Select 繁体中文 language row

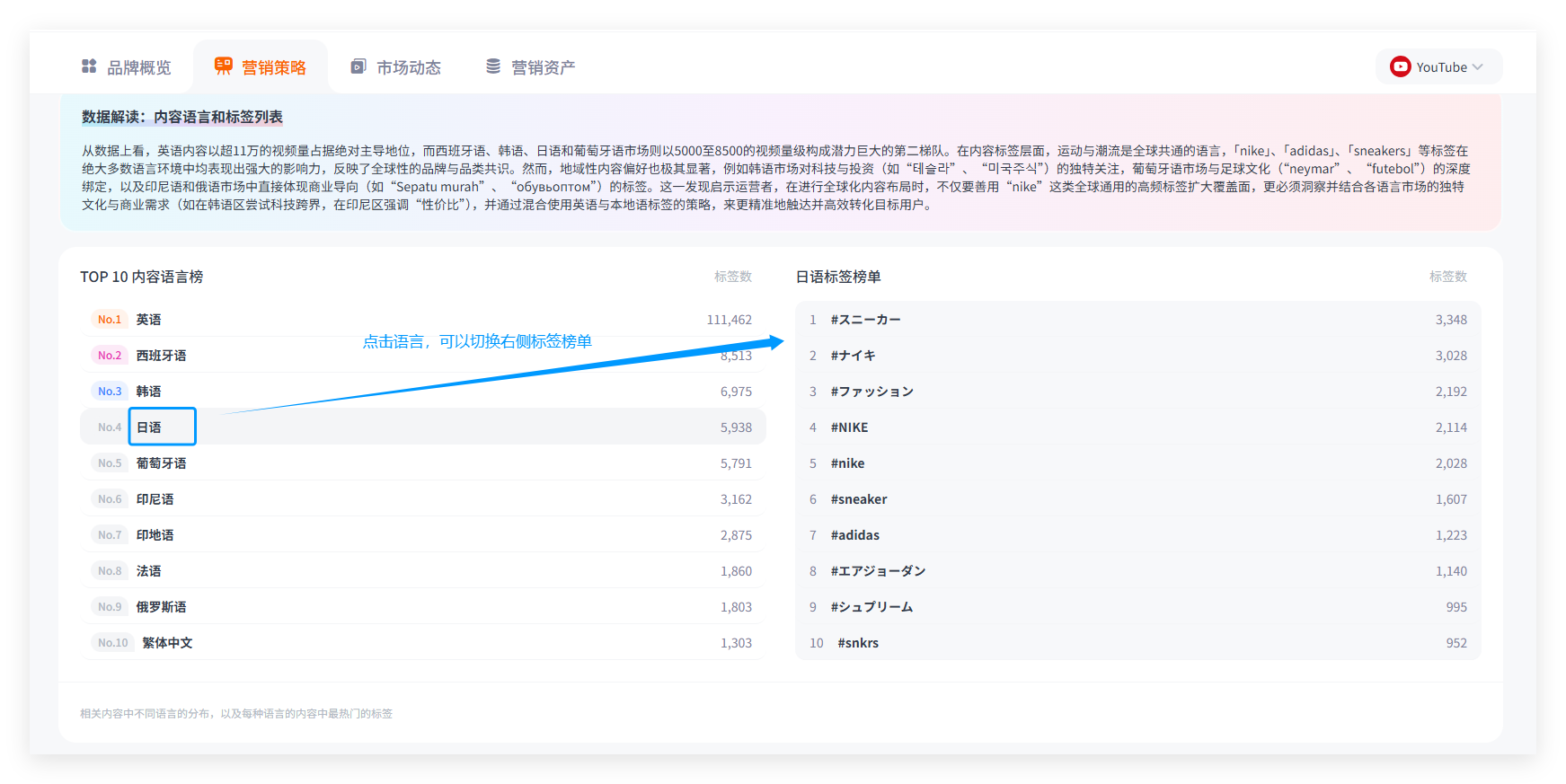pyautogui.click(x=167, y=643)
